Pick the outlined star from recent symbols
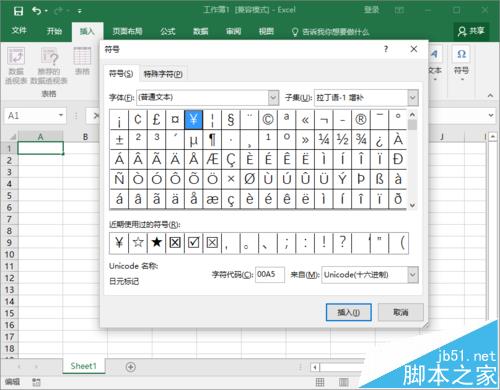Screen dimensions: 500x390 pos(138,243)
